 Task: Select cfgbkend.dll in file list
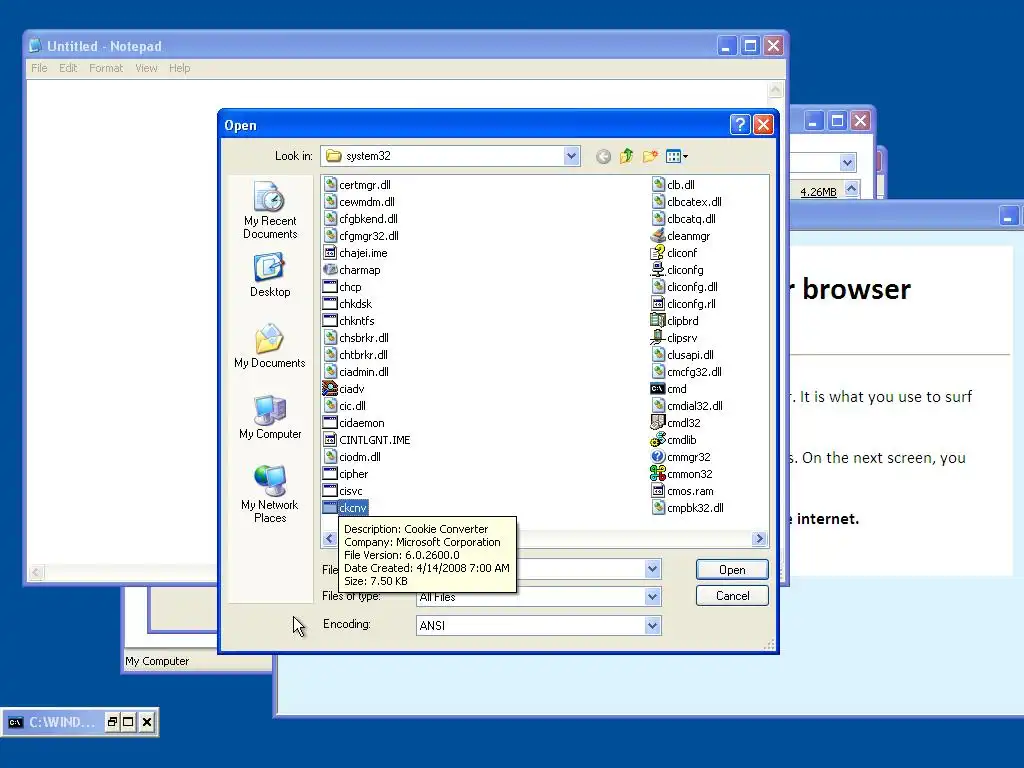point(360,219)
